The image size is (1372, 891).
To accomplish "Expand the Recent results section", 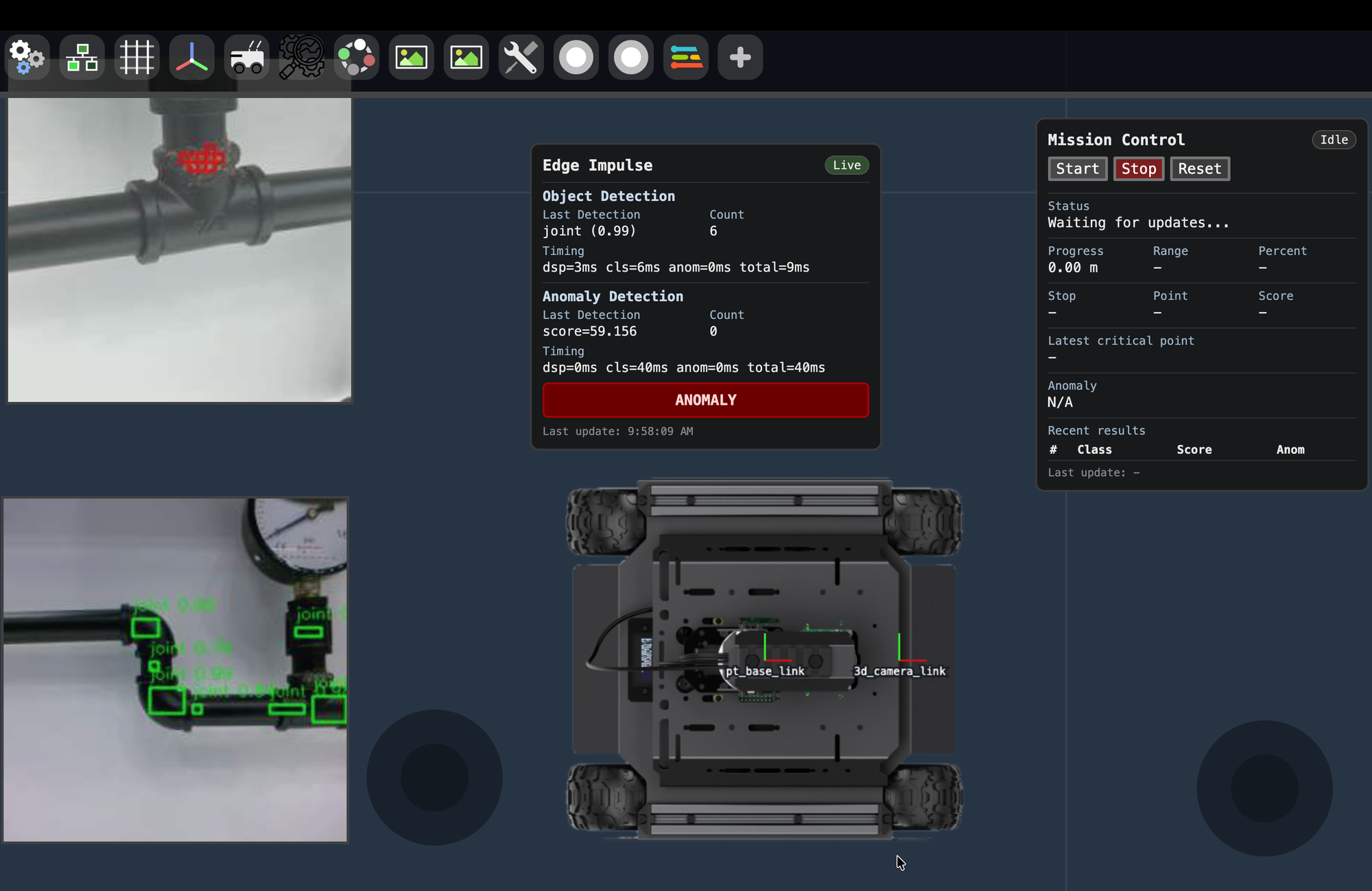I will pyautogui.click(x=1096, y=430).
